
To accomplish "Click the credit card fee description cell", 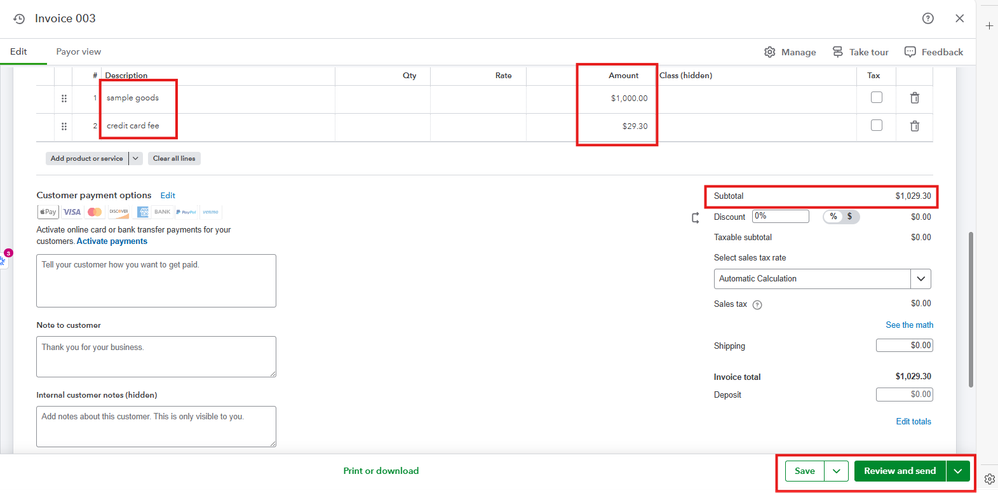I will tap(218, 127).
